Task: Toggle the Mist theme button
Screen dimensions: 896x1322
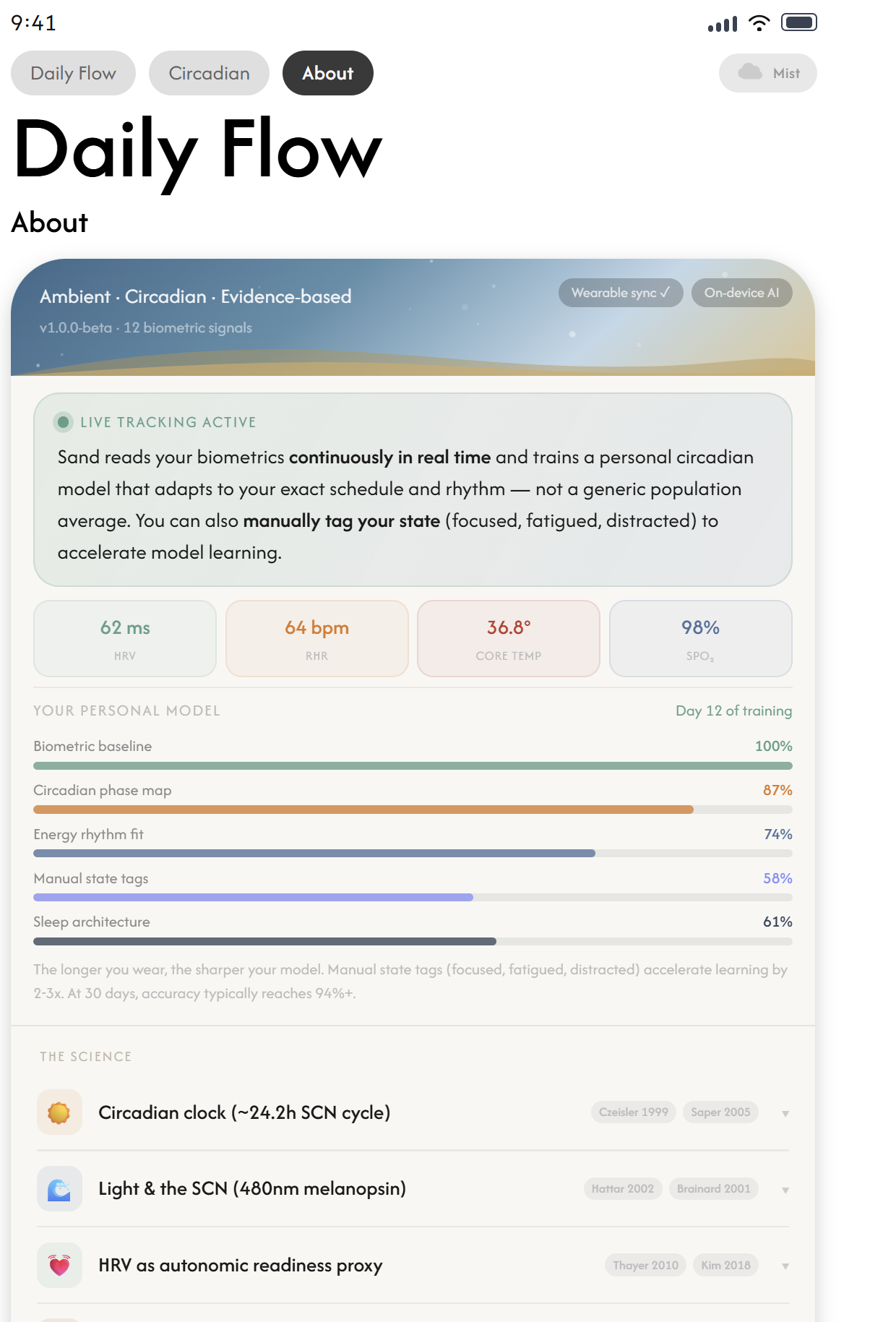Action: (768, 73)
